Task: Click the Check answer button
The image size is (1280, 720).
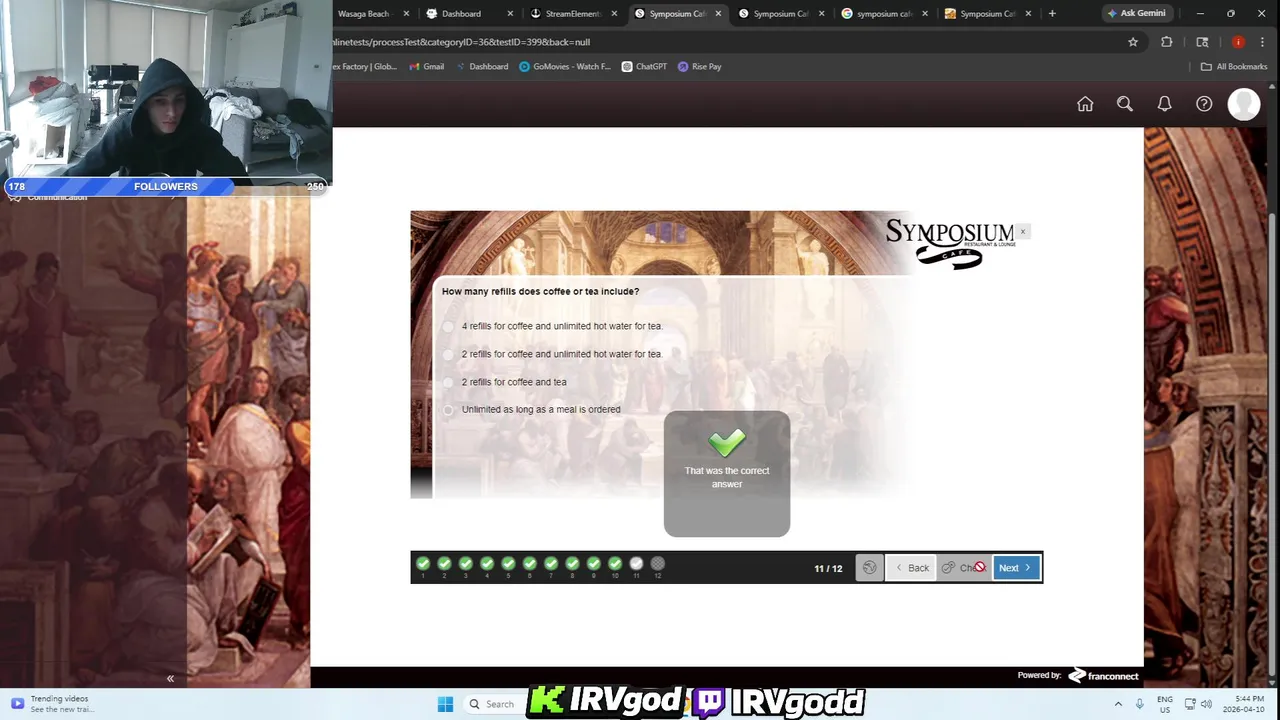Action: click(x=964, y=568)
